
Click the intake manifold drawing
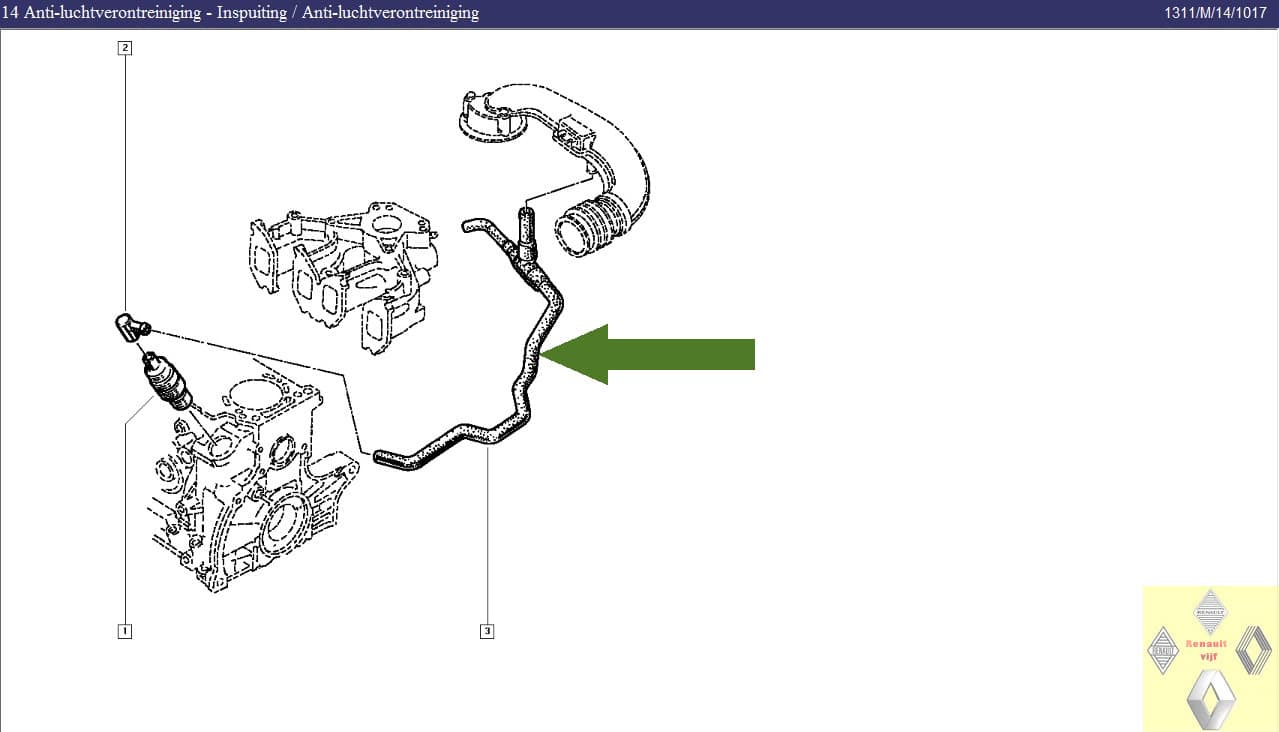(345, 270)
